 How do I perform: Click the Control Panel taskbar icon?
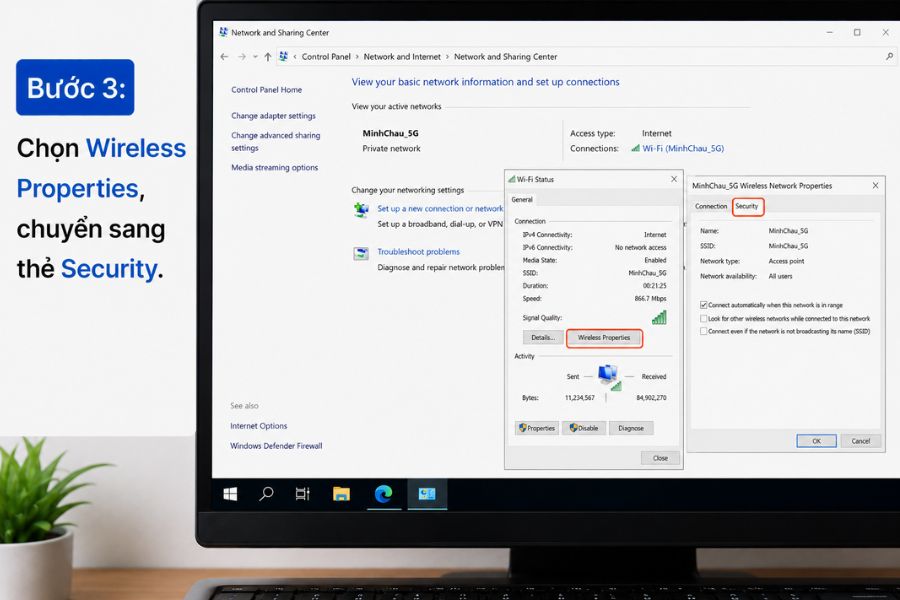(x=427, y=494)
